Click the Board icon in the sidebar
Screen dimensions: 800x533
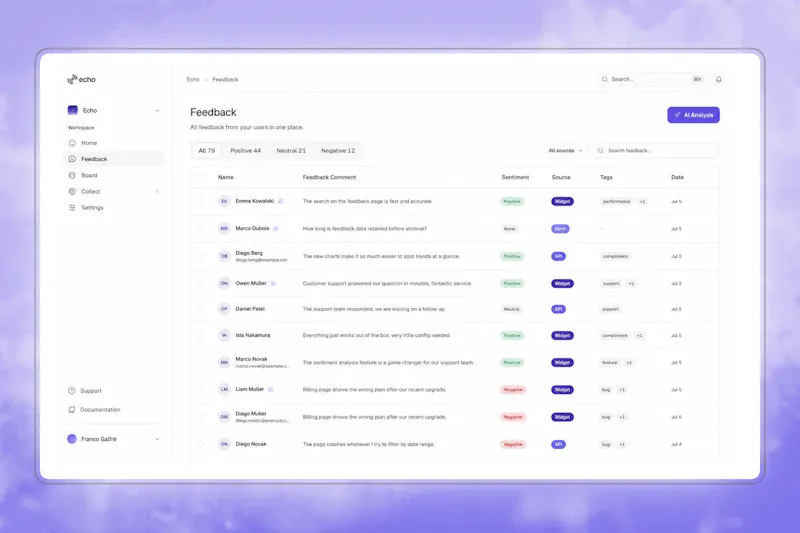72,175
